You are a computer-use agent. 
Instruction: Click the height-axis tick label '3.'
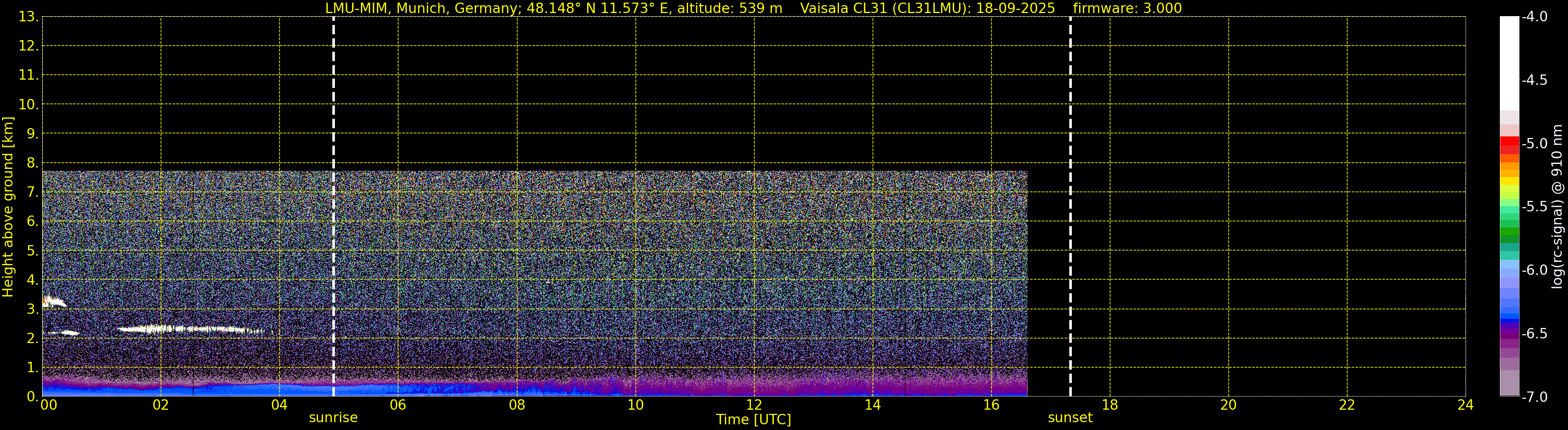click(x=32, y=309)
